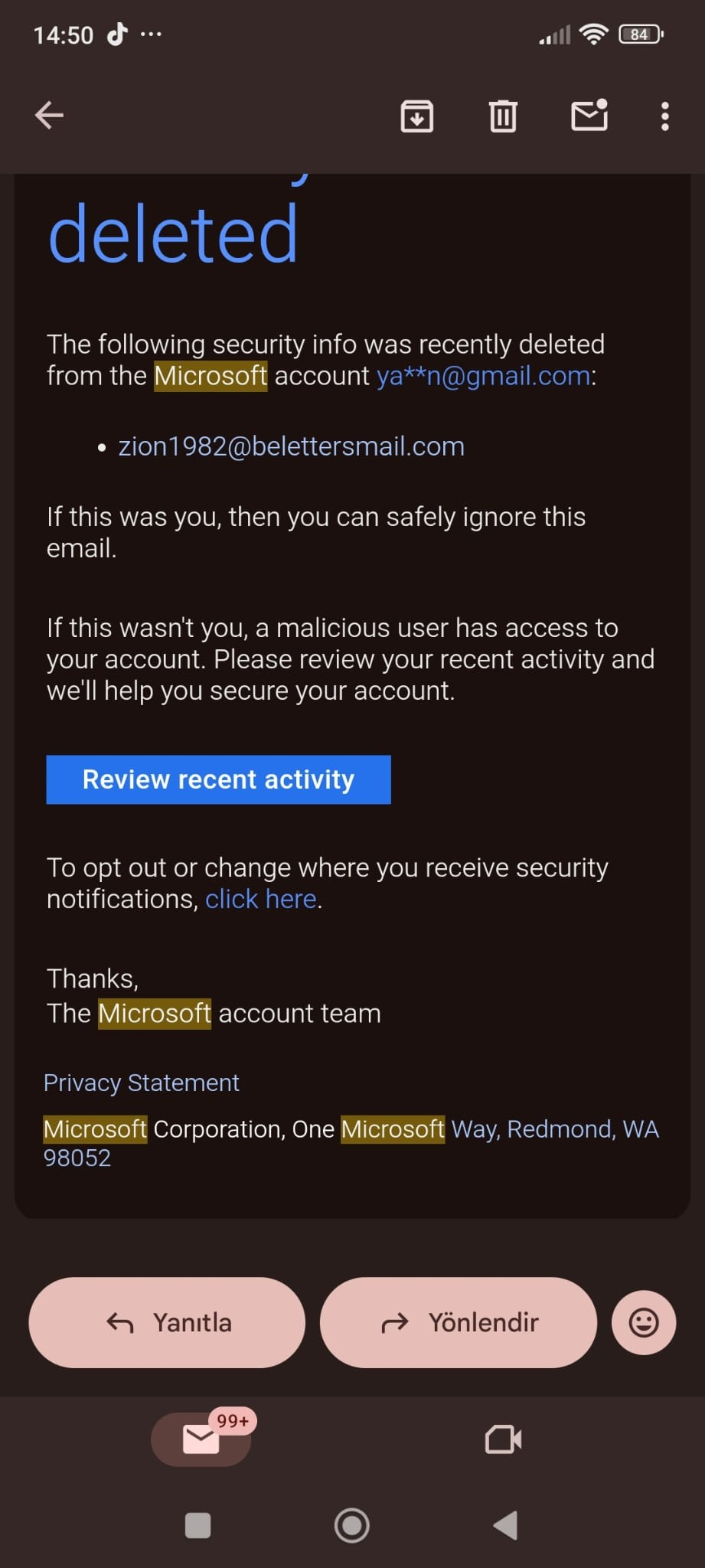Open the ya**n@gmail.com address link
Image resolution: width=705 pixels, height=1568 pixels.
coord(484,376)
